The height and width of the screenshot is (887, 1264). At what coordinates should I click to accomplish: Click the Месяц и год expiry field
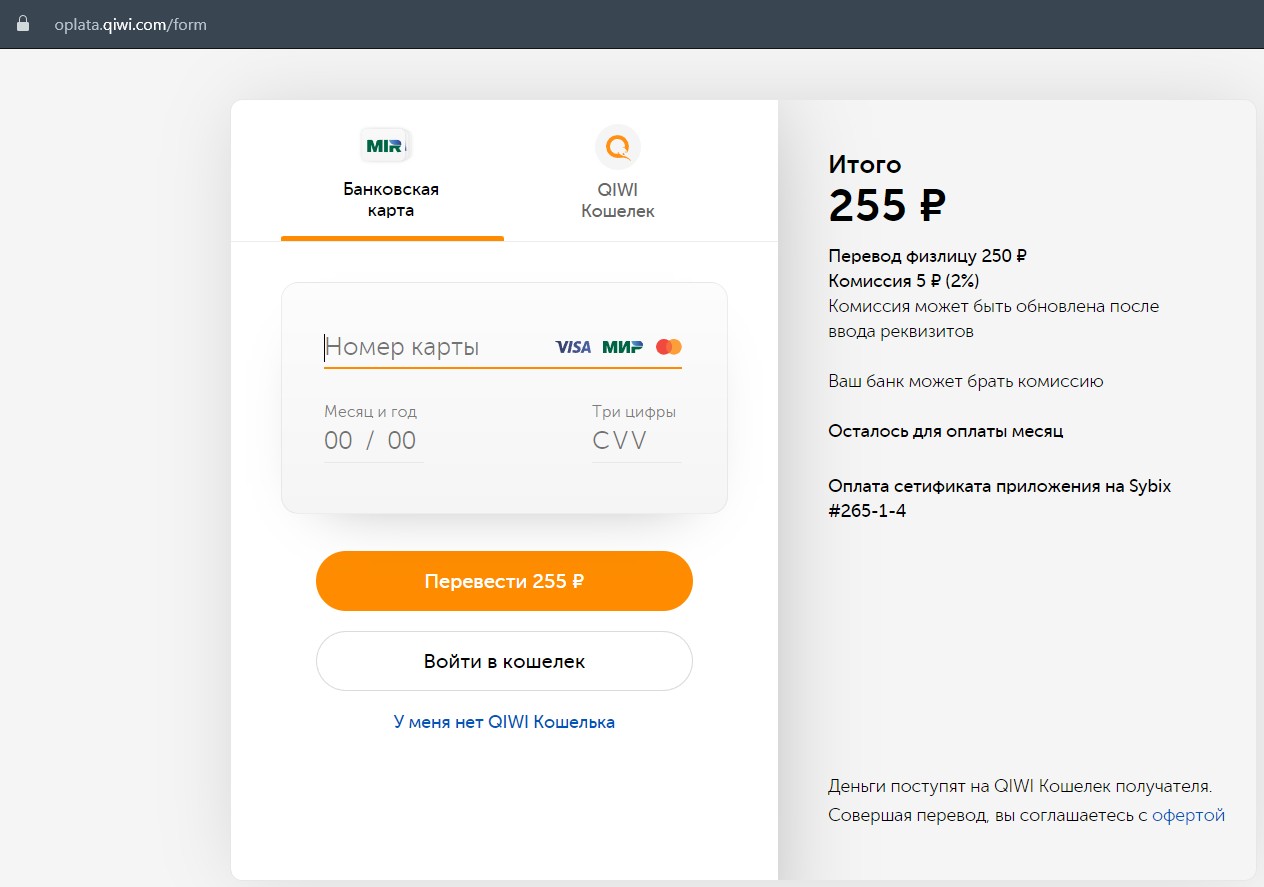[x=371, y=441]
